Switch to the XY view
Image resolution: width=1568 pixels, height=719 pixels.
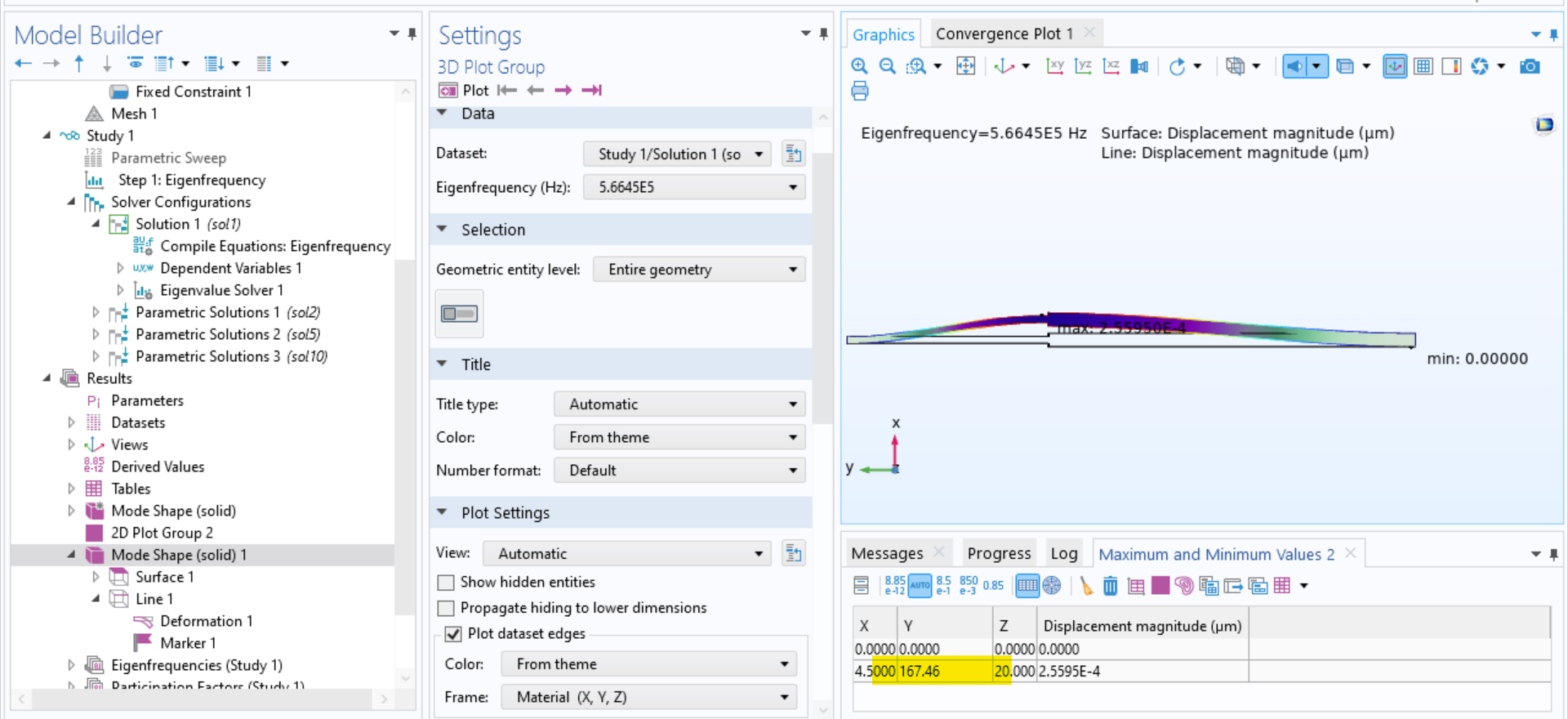1054,66
